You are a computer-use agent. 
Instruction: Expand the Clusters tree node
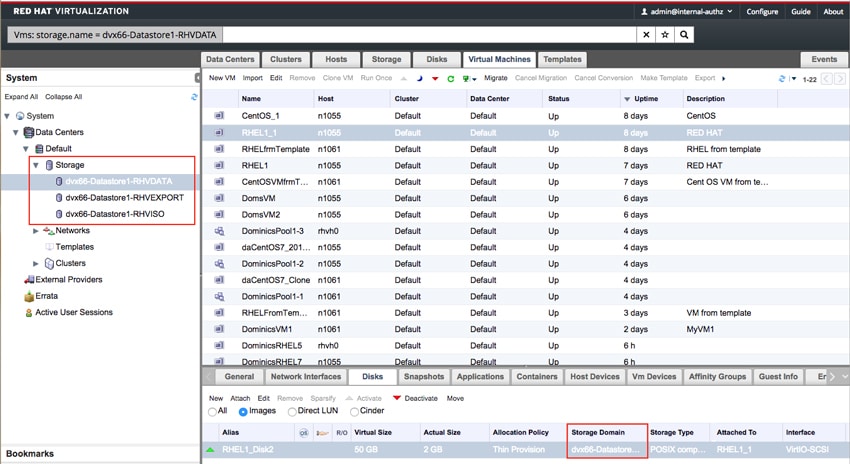(x=36, y=263)
